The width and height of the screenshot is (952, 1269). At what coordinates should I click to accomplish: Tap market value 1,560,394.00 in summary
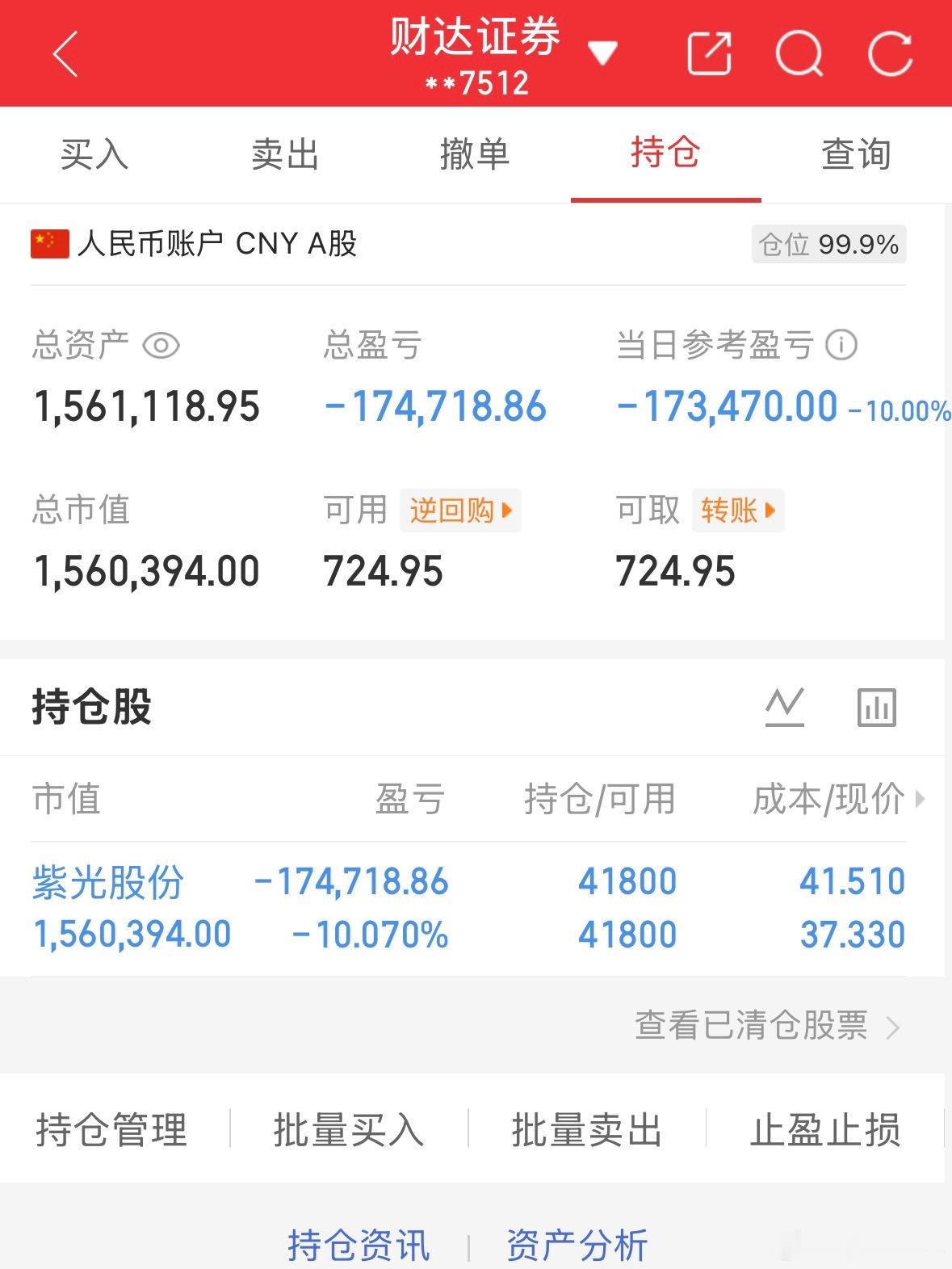coord(146,571)
